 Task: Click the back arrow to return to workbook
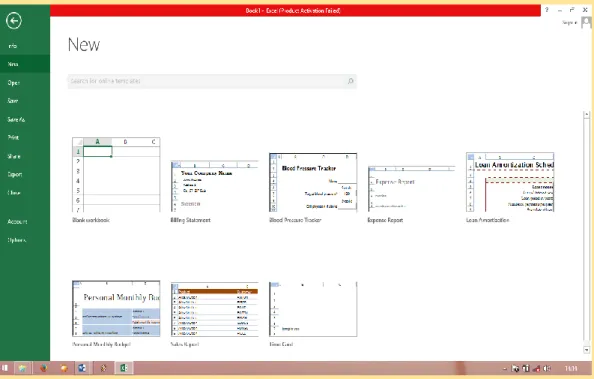click(x=14, y=21)
